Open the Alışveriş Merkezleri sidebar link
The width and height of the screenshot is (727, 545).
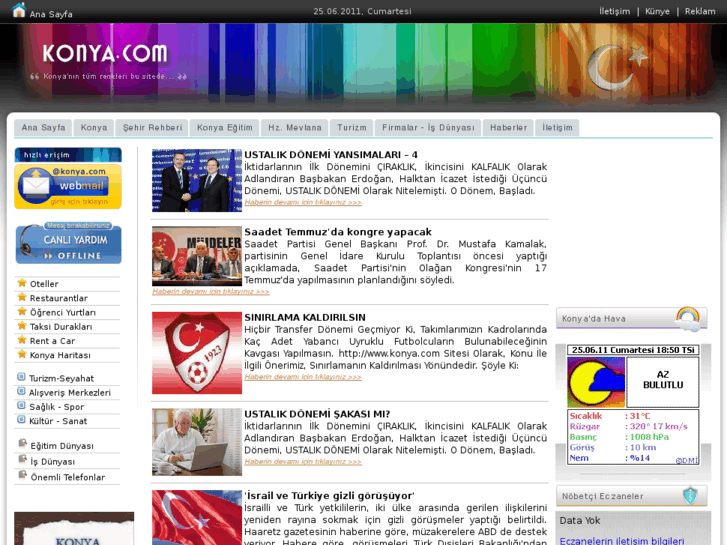(70, 393)
